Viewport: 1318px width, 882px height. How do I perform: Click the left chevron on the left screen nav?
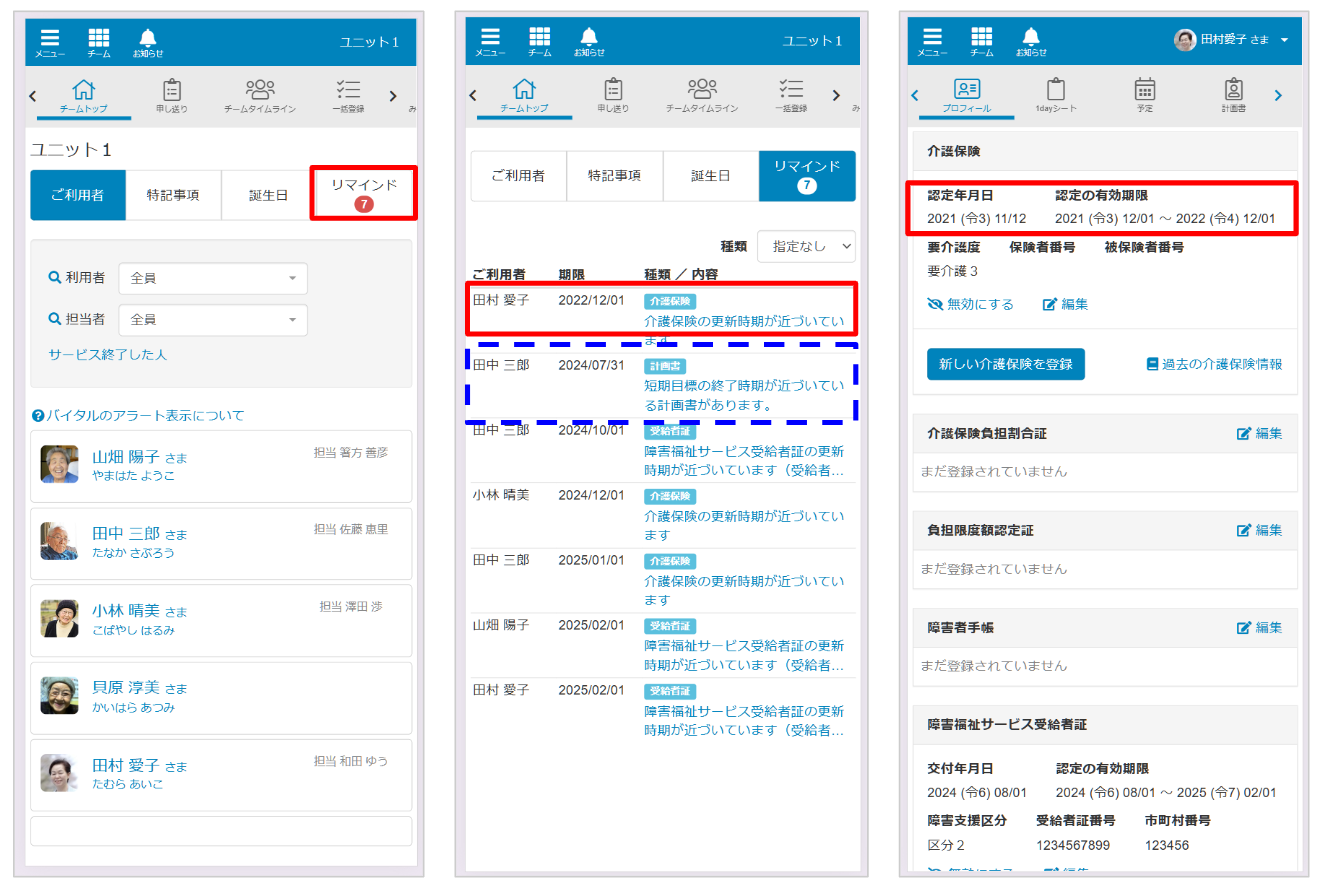tap(33, 96)
